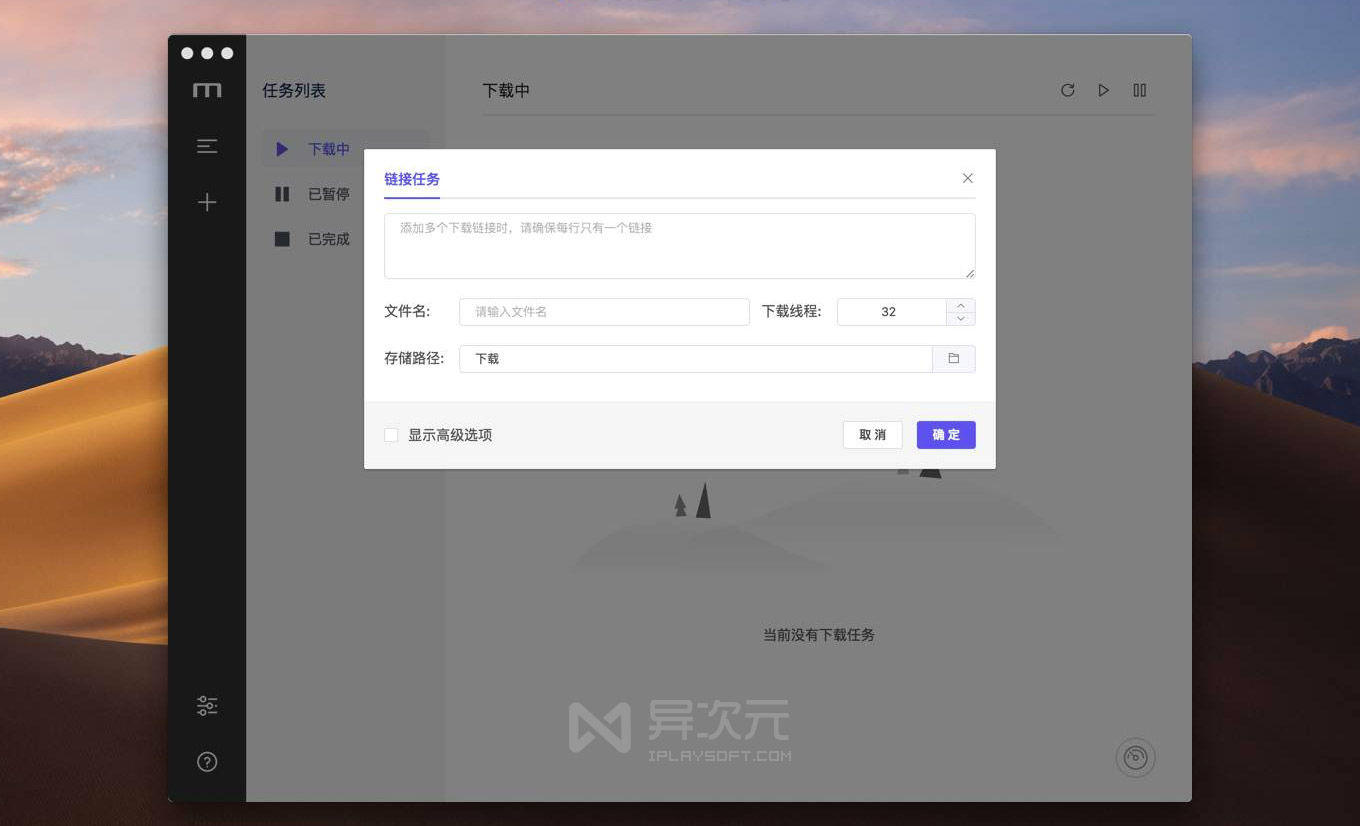This screenshot has height=826, width=1360.
Task: Refresh the download task list
Action: coord(1067,90)
